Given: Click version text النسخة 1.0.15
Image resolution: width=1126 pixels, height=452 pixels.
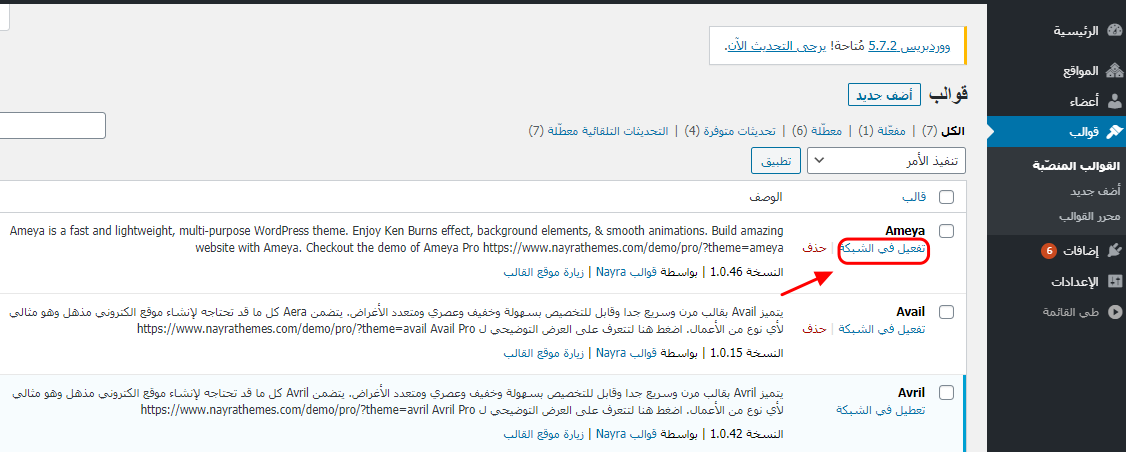Looking at the screenshot, I should (x=747, y=354).
